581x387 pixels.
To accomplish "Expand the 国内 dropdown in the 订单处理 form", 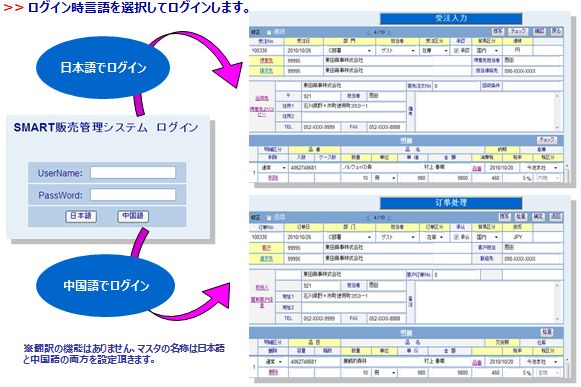I will click(x=487, y=237).
